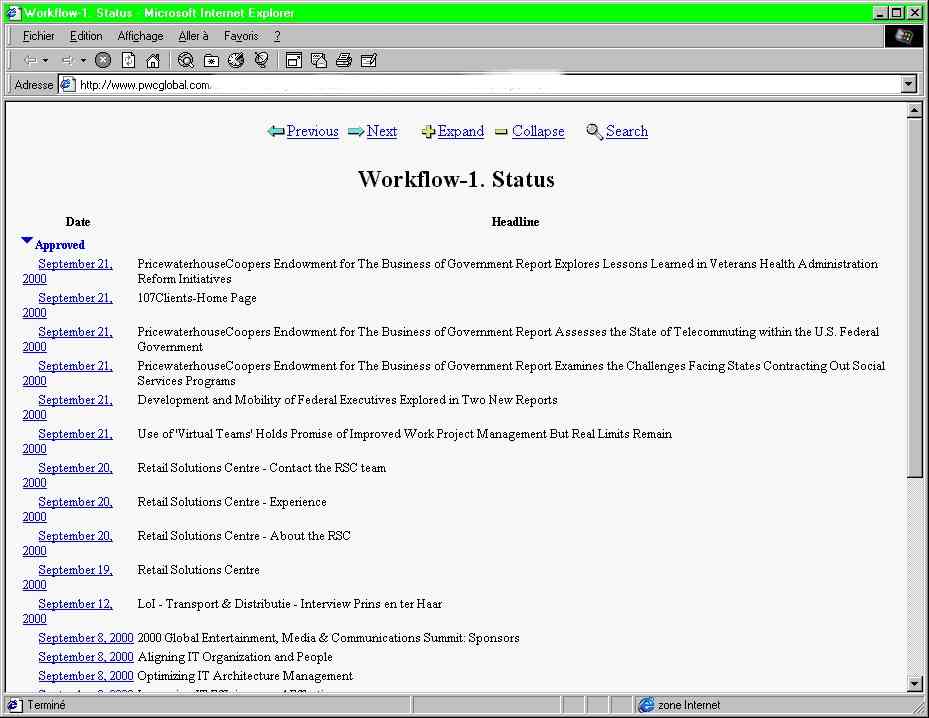Open the Favoris menu
This screenshot has width=929, height=718.
(x=241, y=36)
